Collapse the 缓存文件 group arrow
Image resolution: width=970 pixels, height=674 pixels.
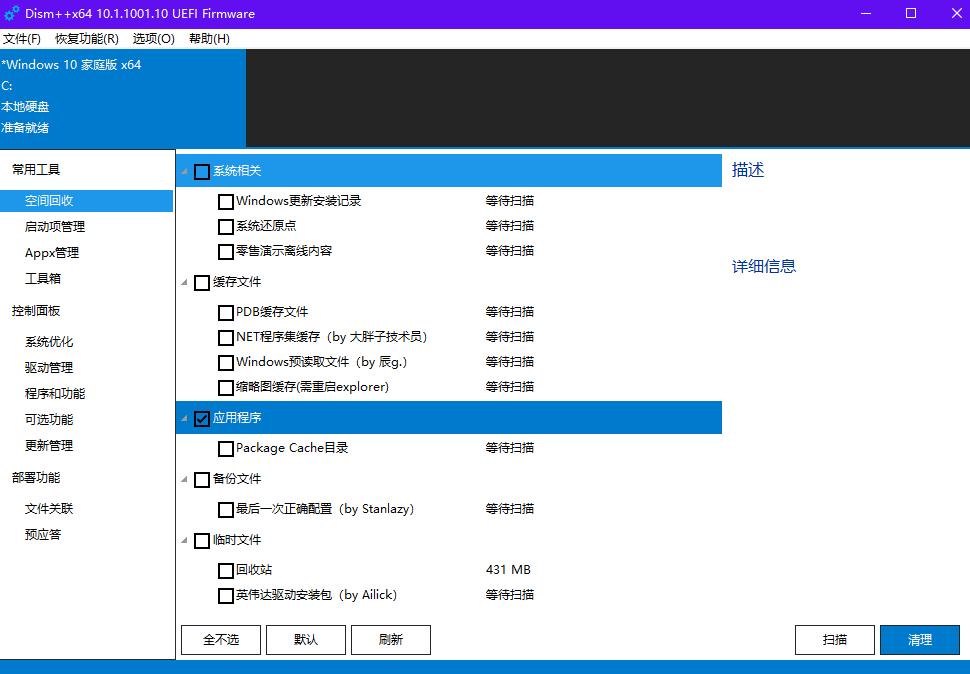click(x=184, y=283)
